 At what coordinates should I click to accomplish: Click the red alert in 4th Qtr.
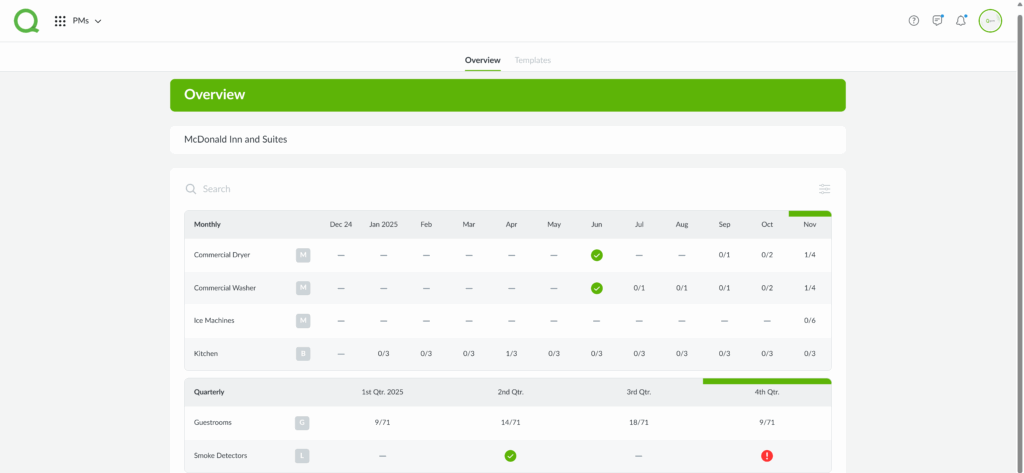pos(767,456)
